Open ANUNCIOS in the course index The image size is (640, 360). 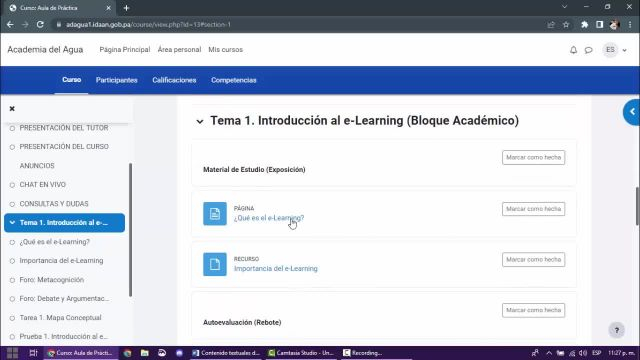click(x=37, y=166)
